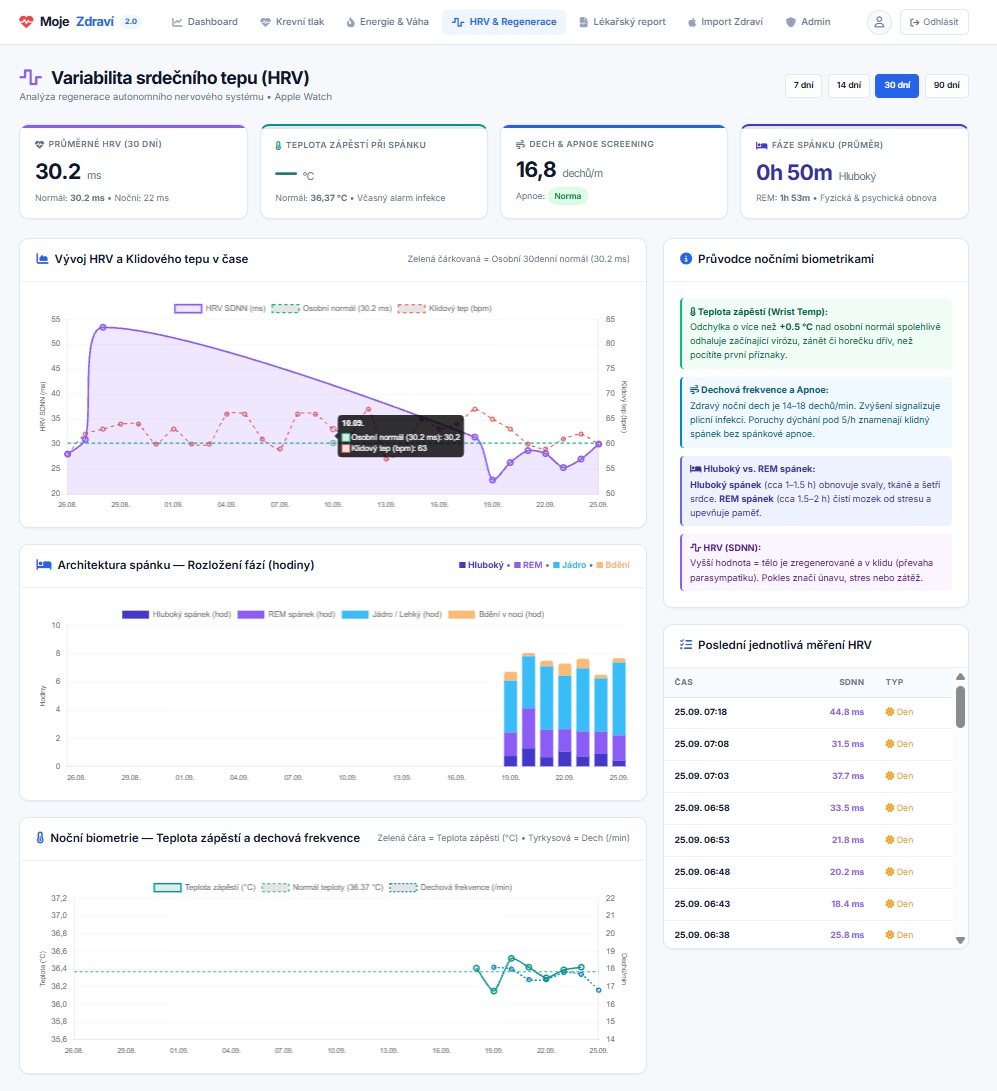The width and height of the screenshot is (997, 1091).
Task: Select the 90 dní time range
Action: (946, 86)
